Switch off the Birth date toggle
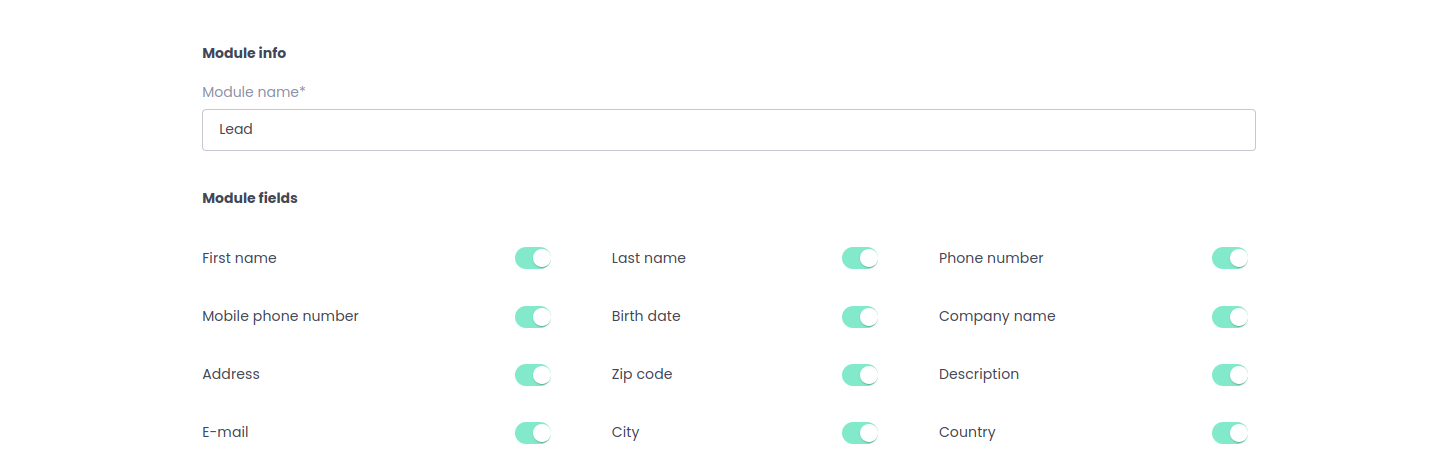 pyautogui.click(x=860, y=317)
